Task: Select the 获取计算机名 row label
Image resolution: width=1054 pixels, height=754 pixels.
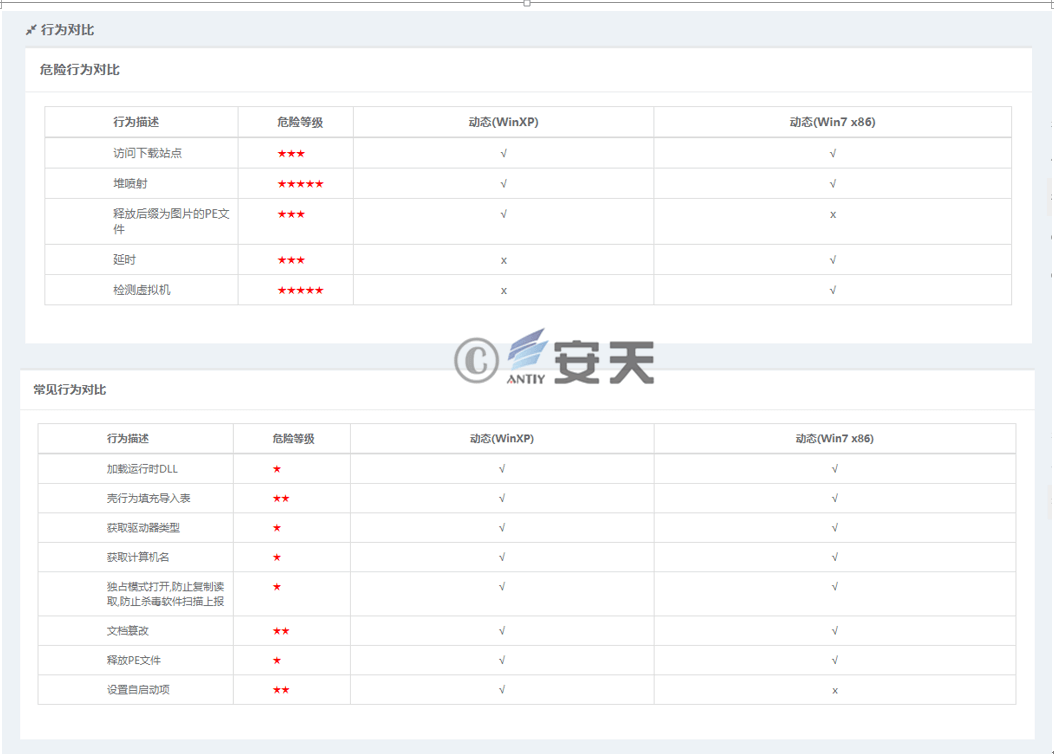Action: pyautogui.click(x=138, y=557)
